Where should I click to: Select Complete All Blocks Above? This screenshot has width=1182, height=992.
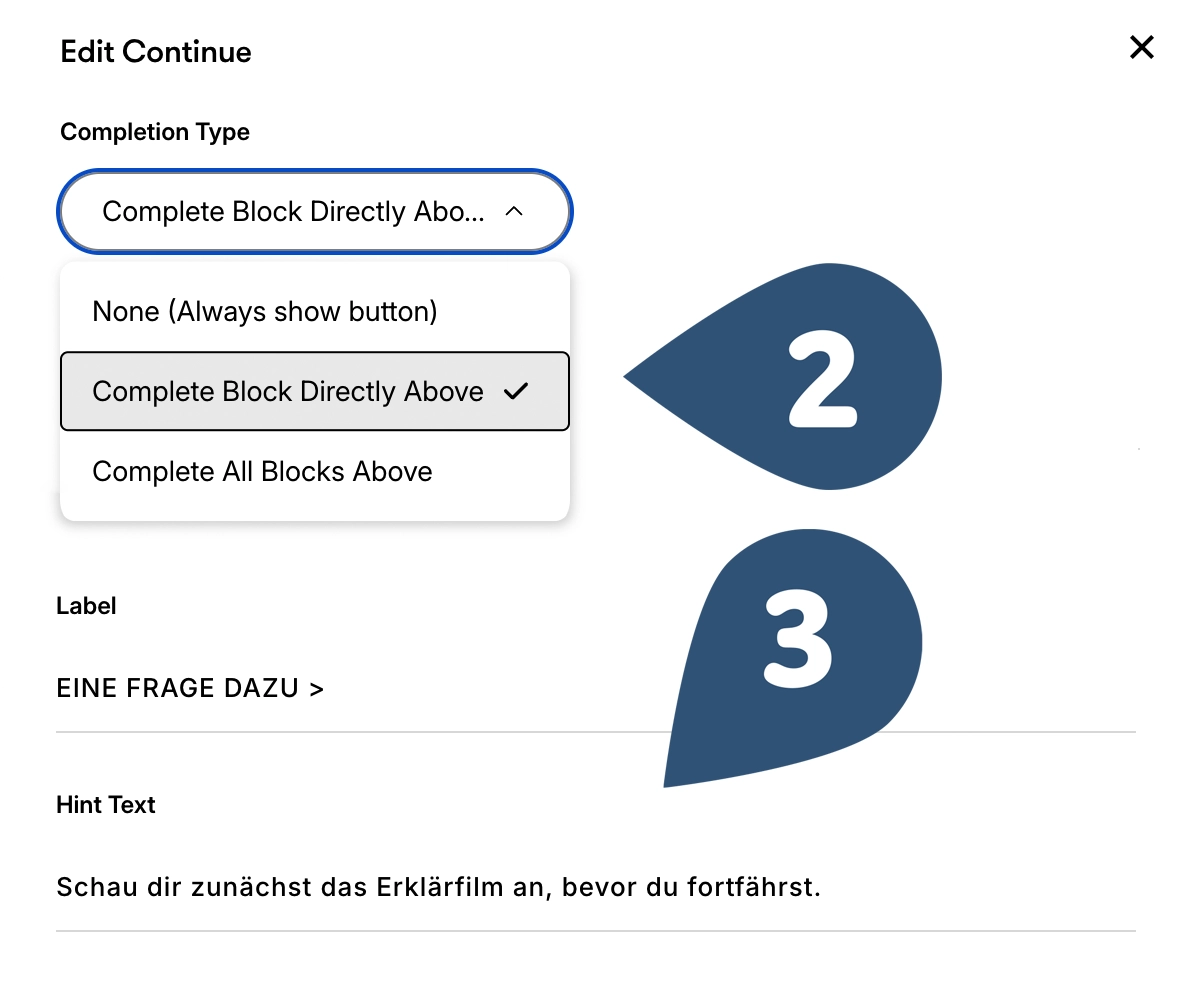(262, 471)
